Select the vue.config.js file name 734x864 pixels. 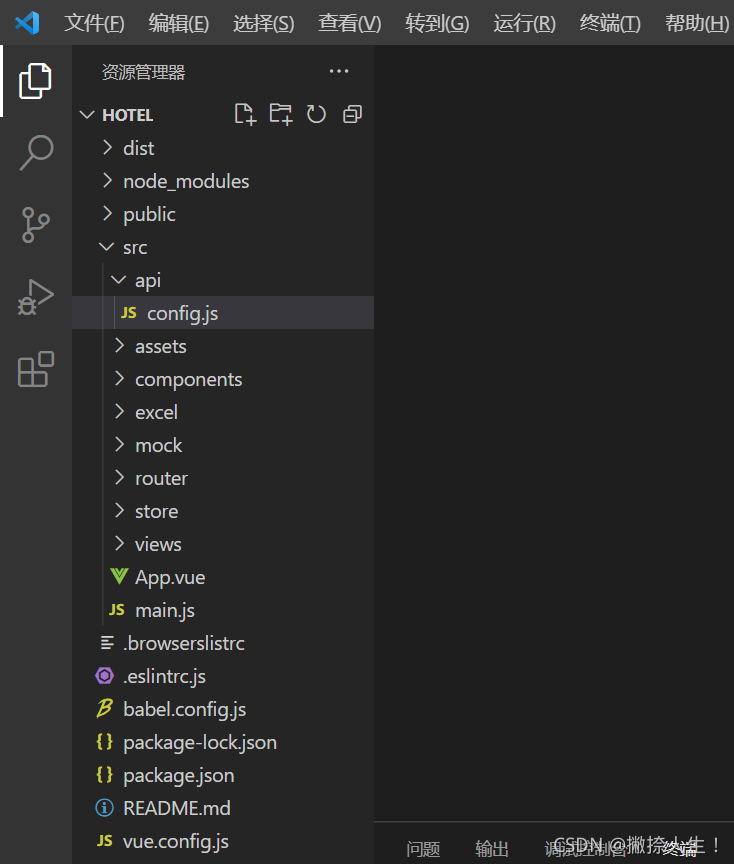[176, 841]
